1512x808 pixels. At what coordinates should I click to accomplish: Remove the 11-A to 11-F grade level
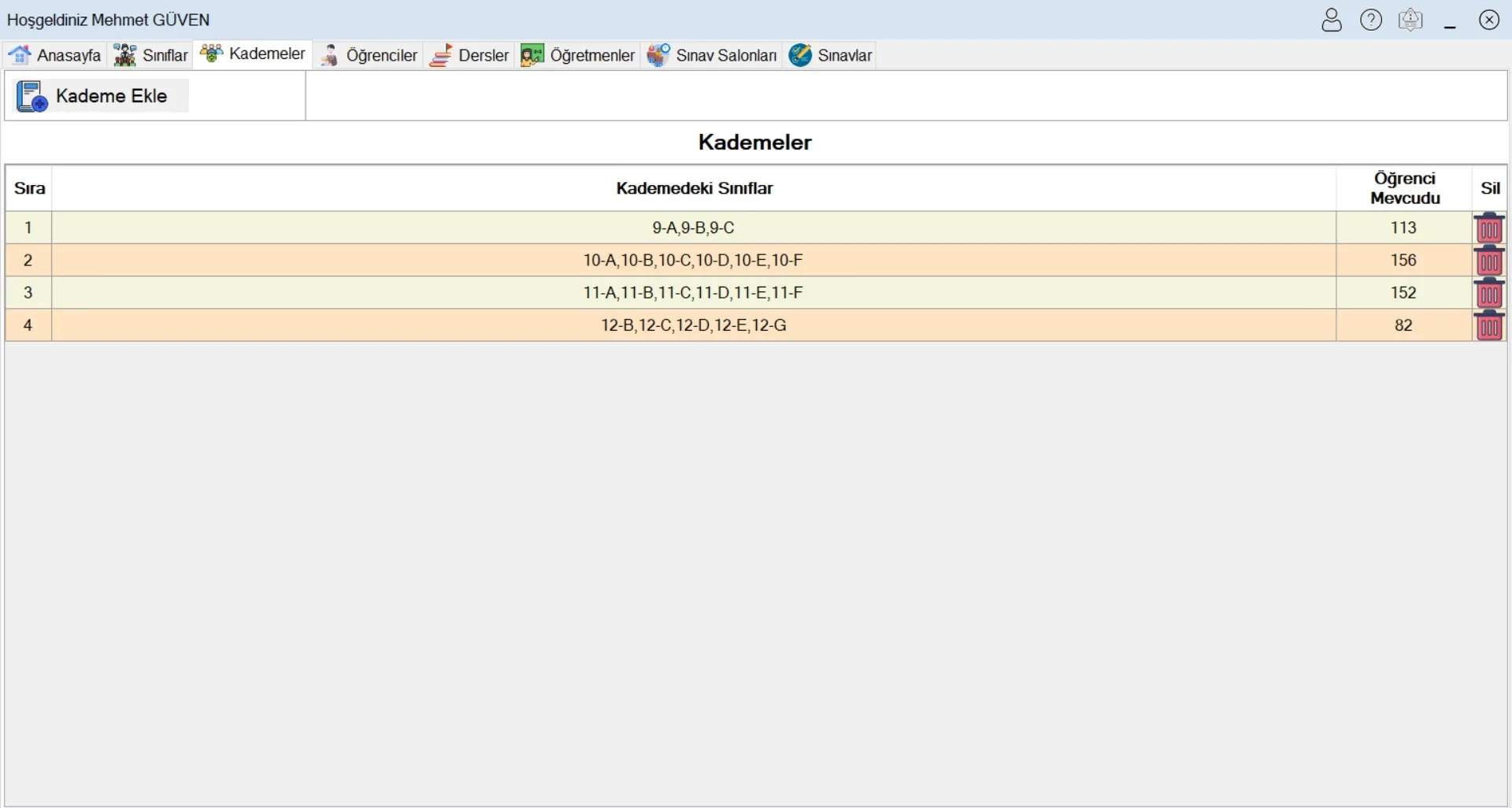pos(1488,293)
